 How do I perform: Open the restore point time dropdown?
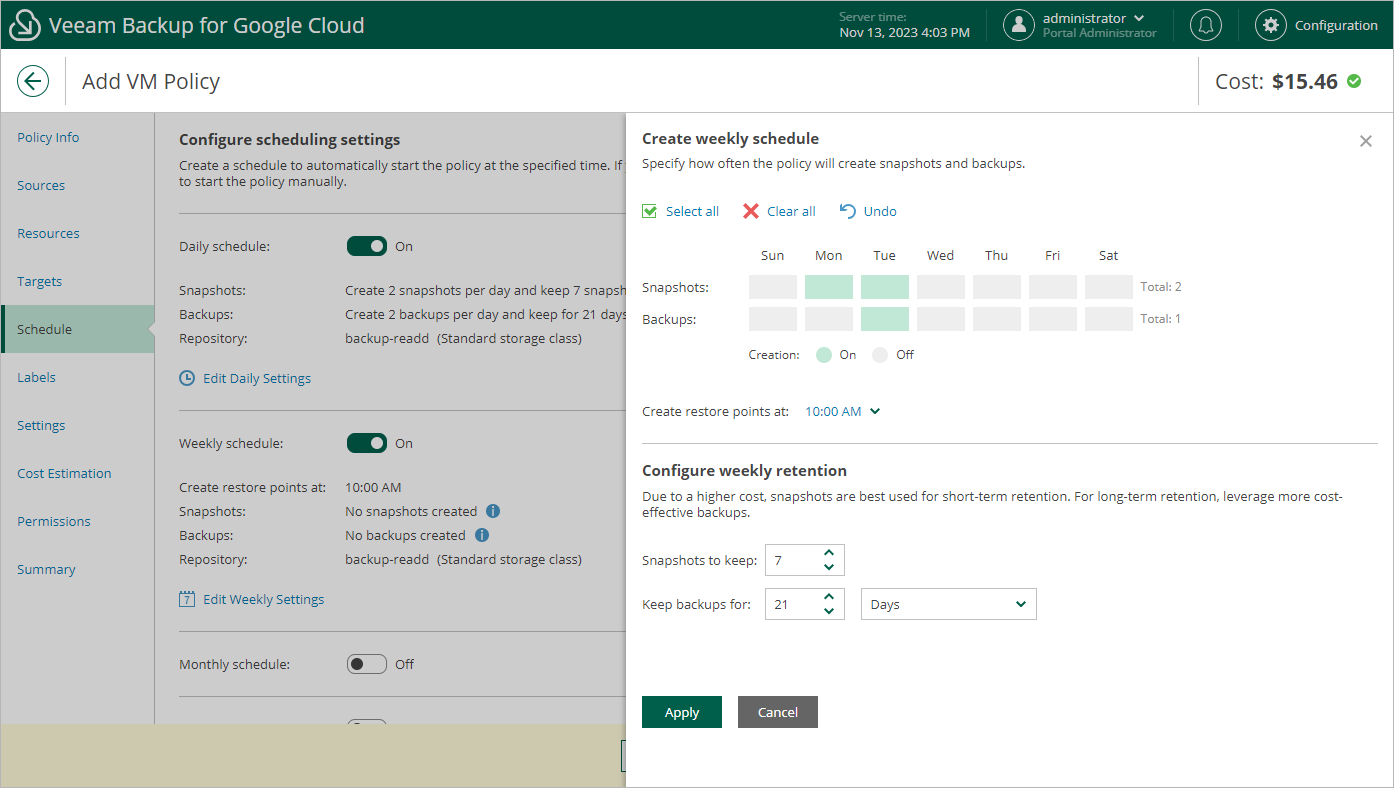(843, 411)
